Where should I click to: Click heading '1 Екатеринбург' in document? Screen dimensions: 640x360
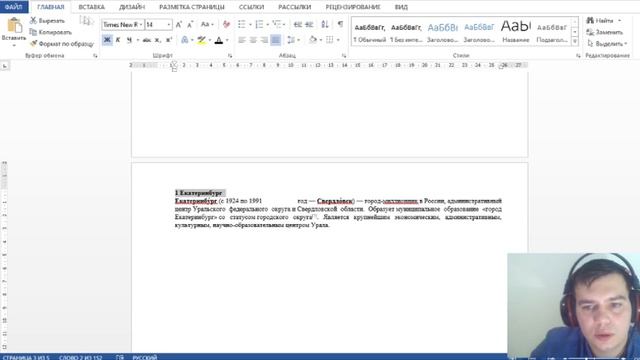[199, 193]
